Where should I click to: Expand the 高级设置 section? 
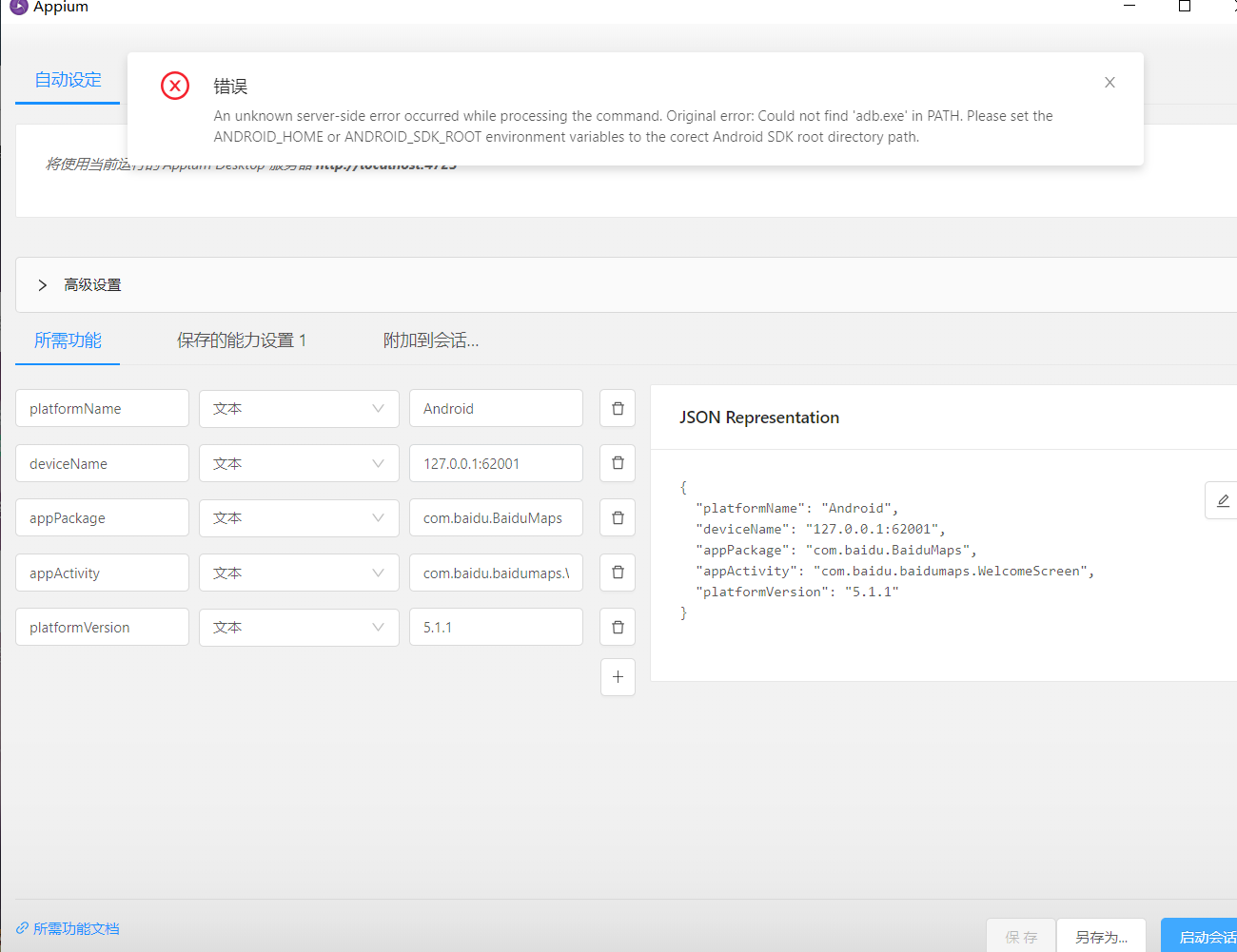click(x=626, y=284)
